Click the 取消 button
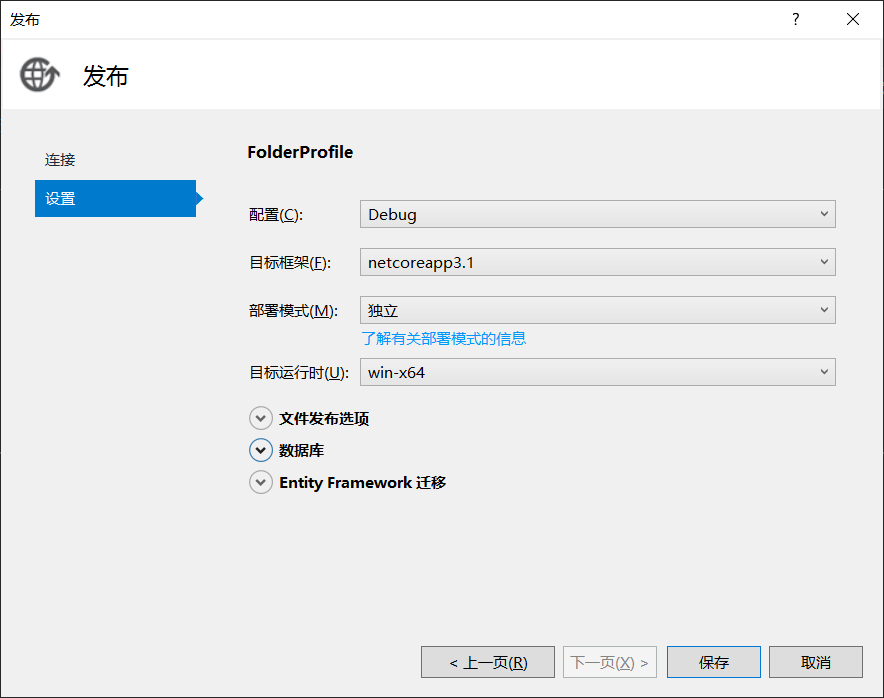884x698 pixels. [x=816, y=662]
